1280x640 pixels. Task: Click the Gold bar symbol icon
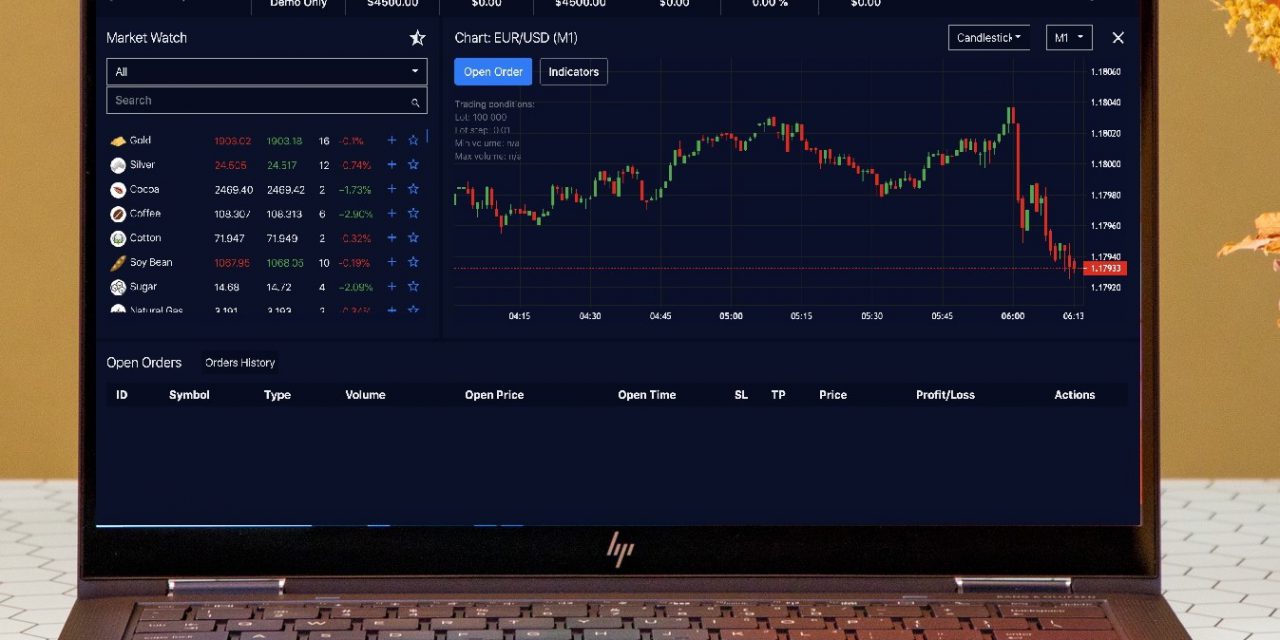pos(118,141)
